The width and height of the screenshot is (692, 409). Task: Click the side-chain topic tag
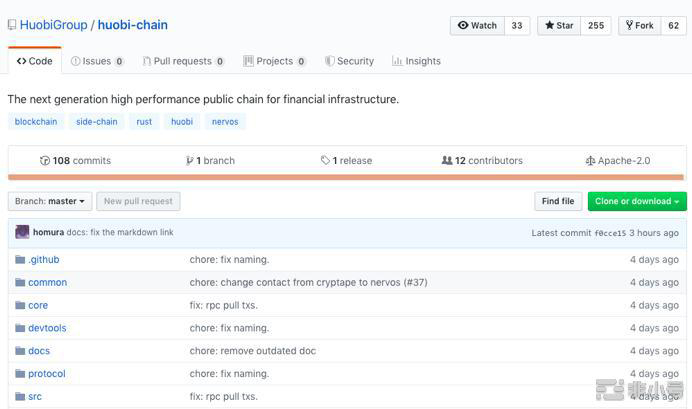(x=97, y=122)
